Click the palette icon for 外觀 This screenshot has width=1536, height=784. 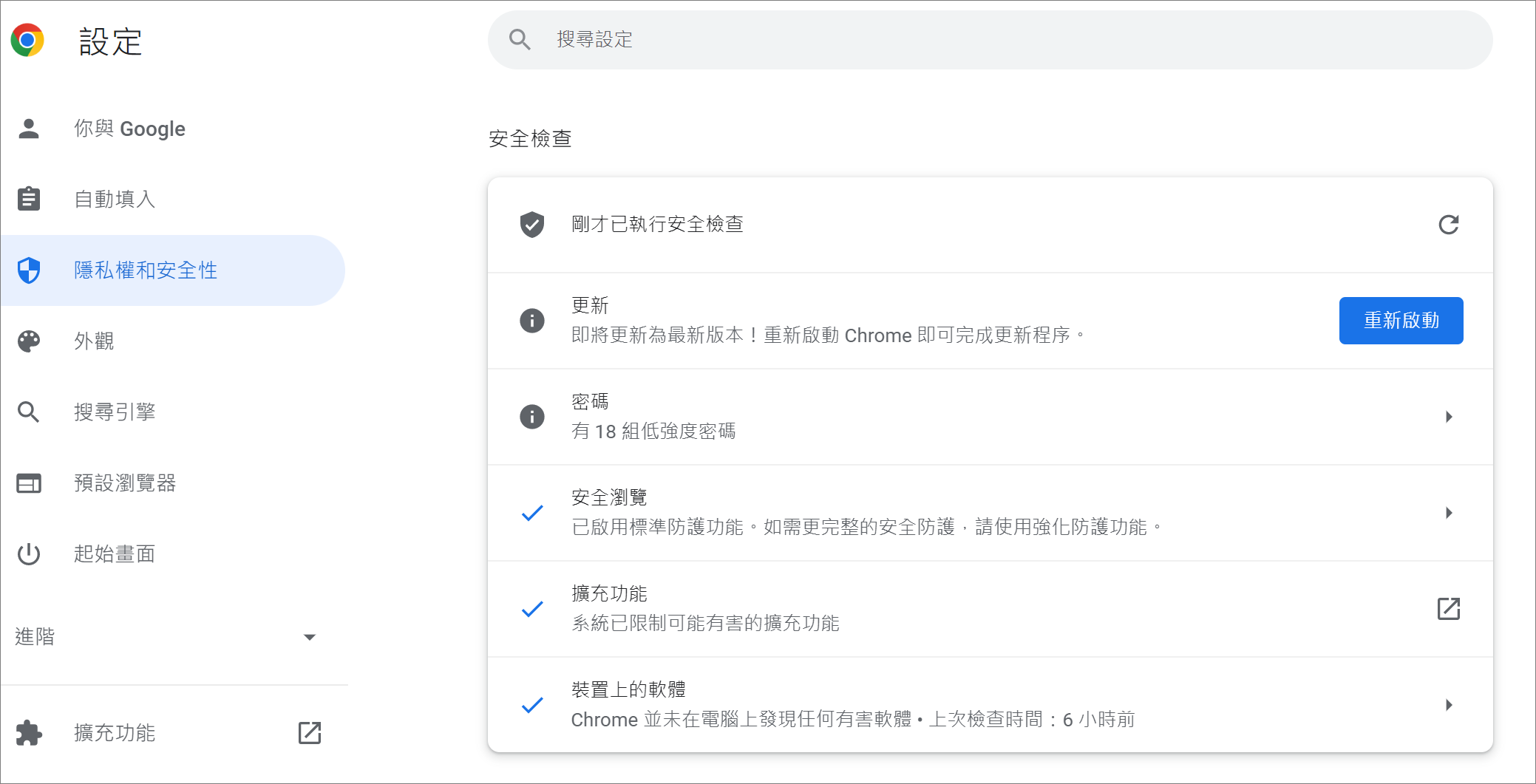click(x=29, y=341)
